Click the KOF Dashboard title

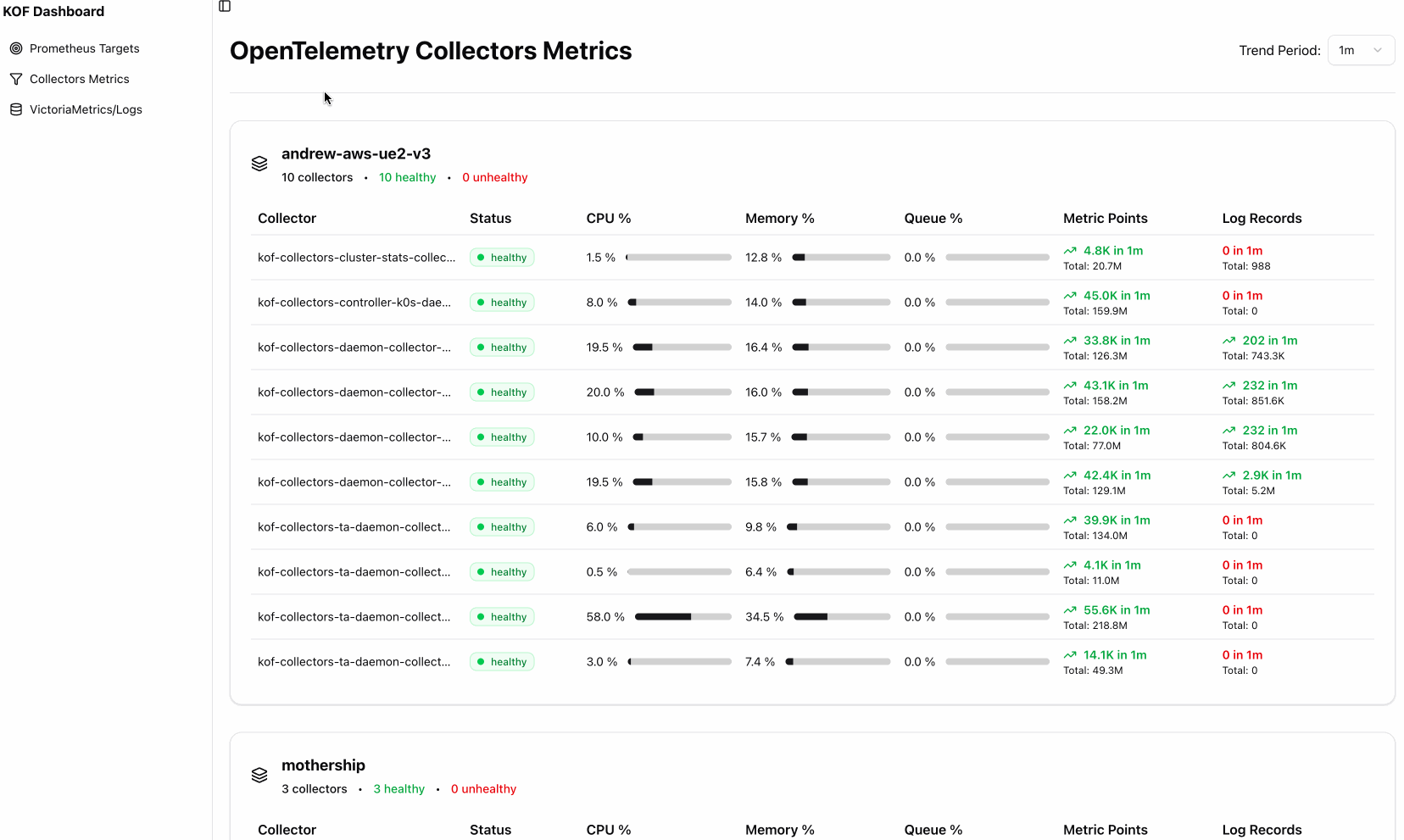coord(53,11)
